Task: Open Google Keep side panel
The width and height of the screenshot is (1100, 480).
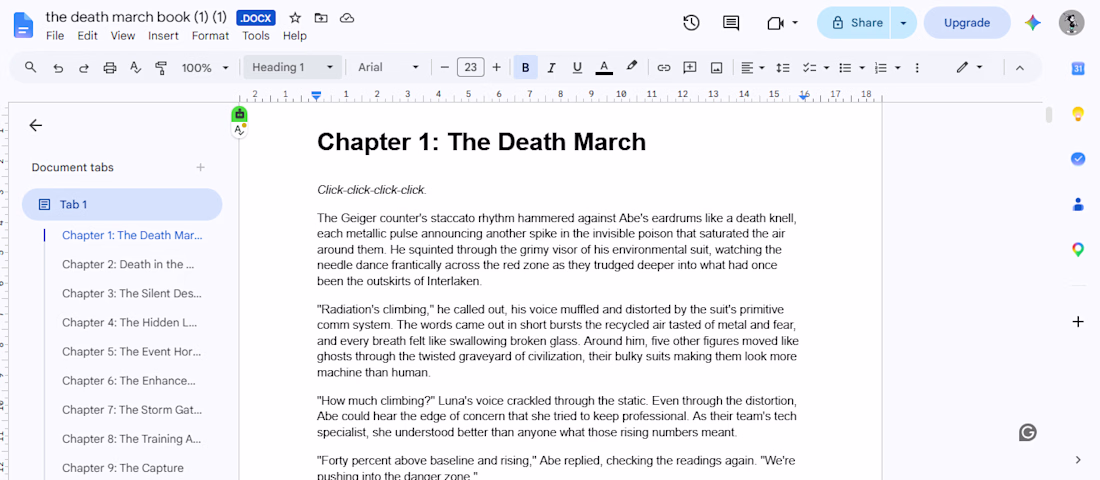Action: pos(1078,114)
